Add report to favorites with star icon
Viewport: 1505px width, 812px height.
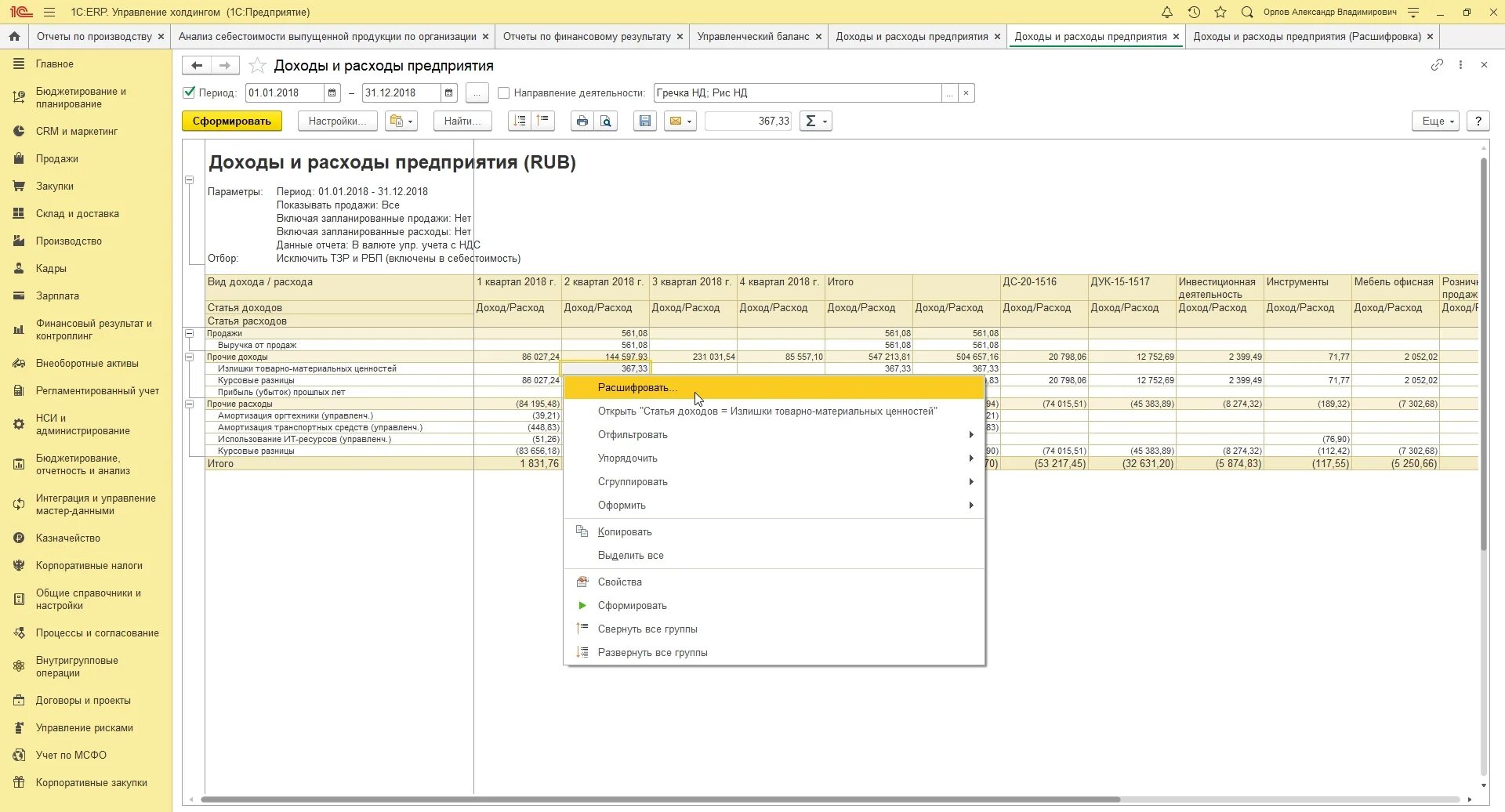[x=257, y=66]
